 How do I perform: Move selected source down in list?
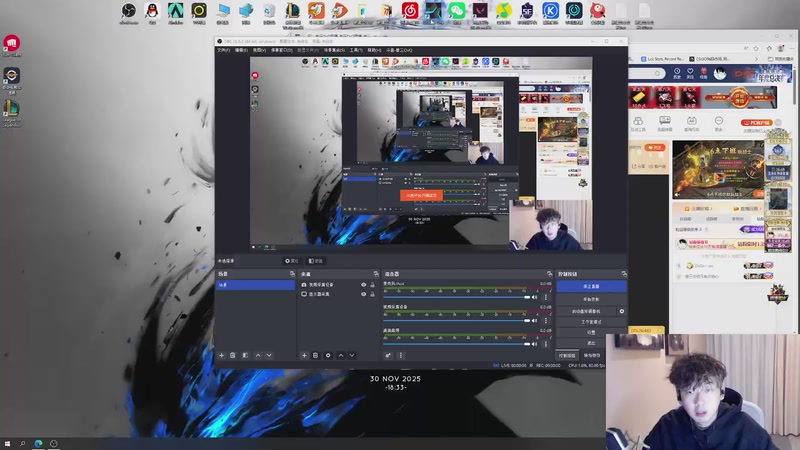click(352, 355)
